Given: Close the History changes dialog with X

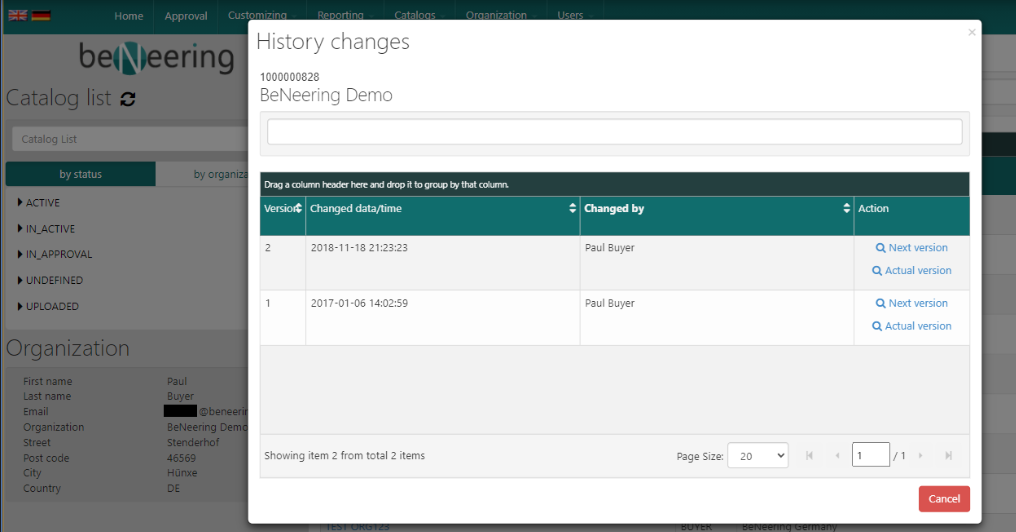Looking at the screenshot, I should [970, 33].
